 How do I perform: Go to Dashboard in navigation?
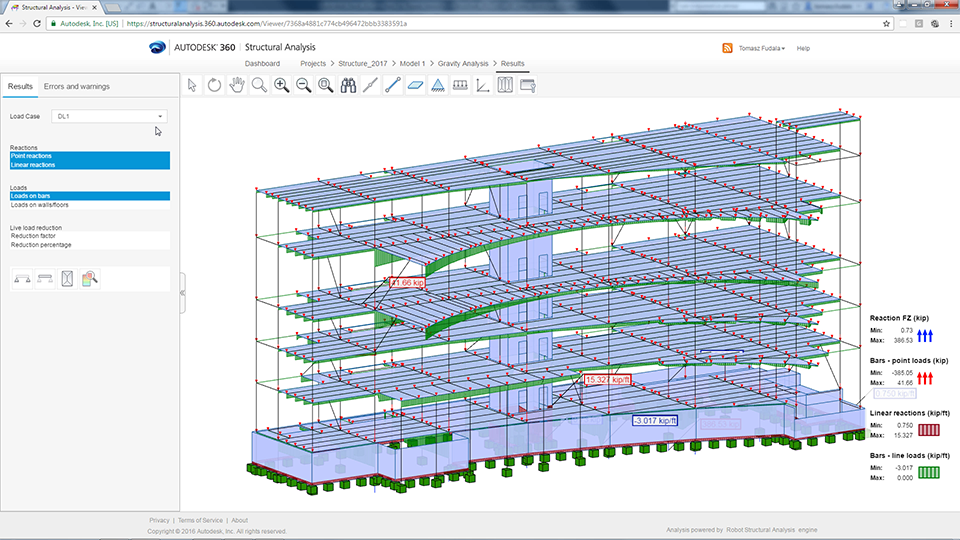[x=262, y=64]
